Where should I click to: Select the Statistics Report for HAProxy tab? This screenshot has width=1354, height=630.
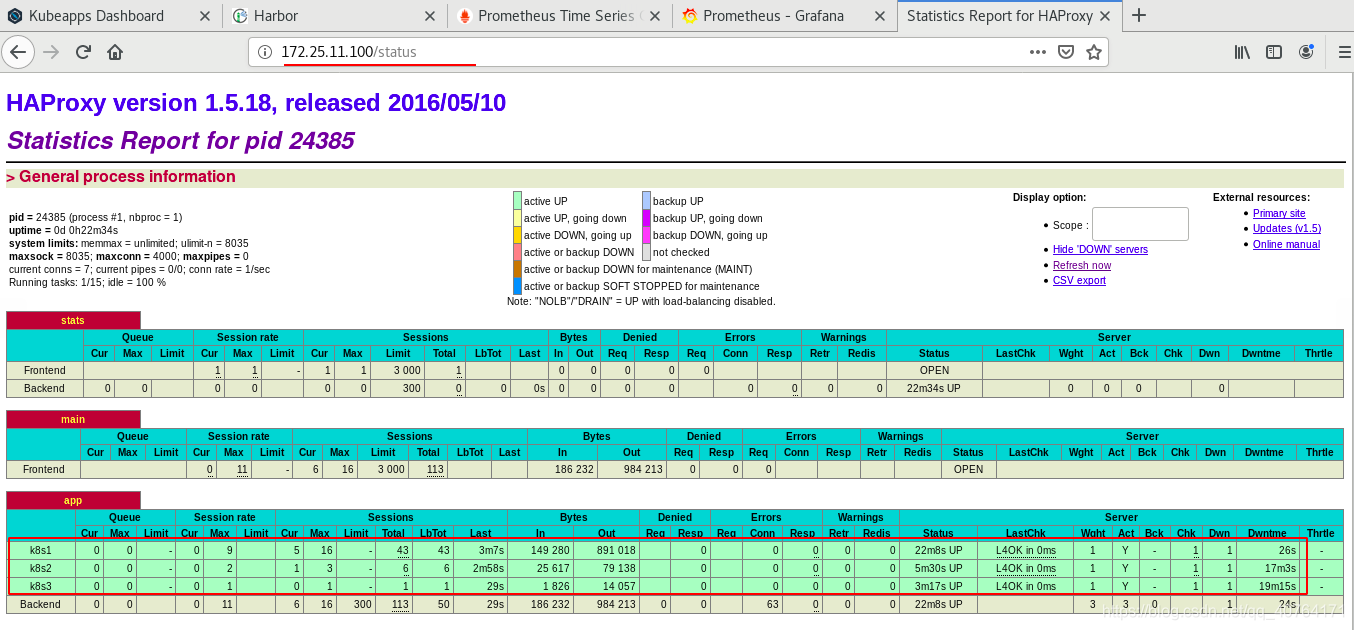coord(1009,16)
